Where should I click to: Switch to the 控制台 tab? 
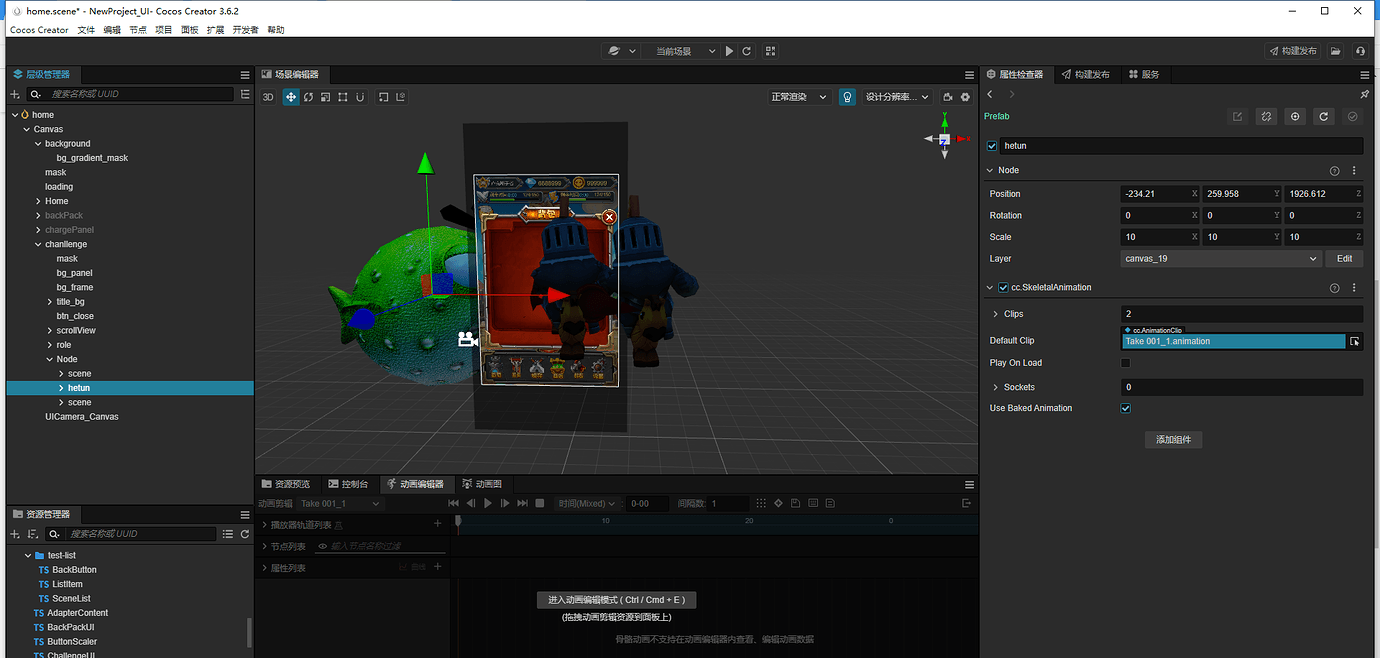click(x=349, y=483)
